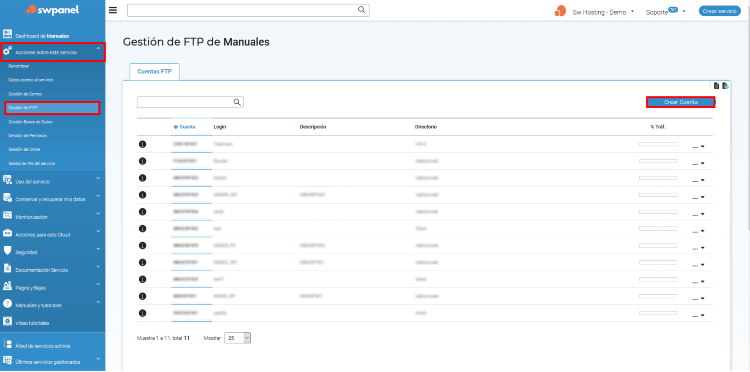Click the Seguridad shield icon

[x=7, y=251]
